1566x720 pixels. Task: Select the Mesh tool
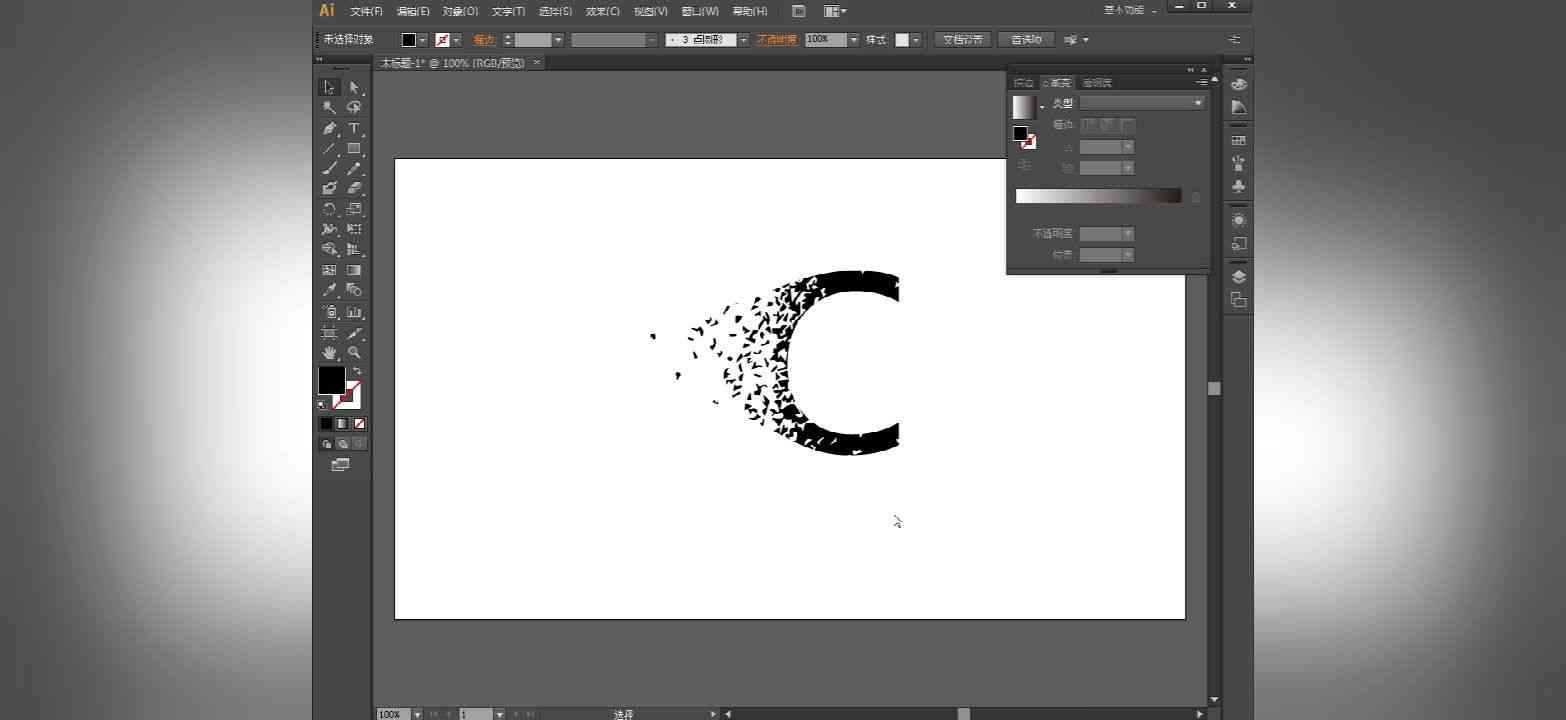click(329, 270)
